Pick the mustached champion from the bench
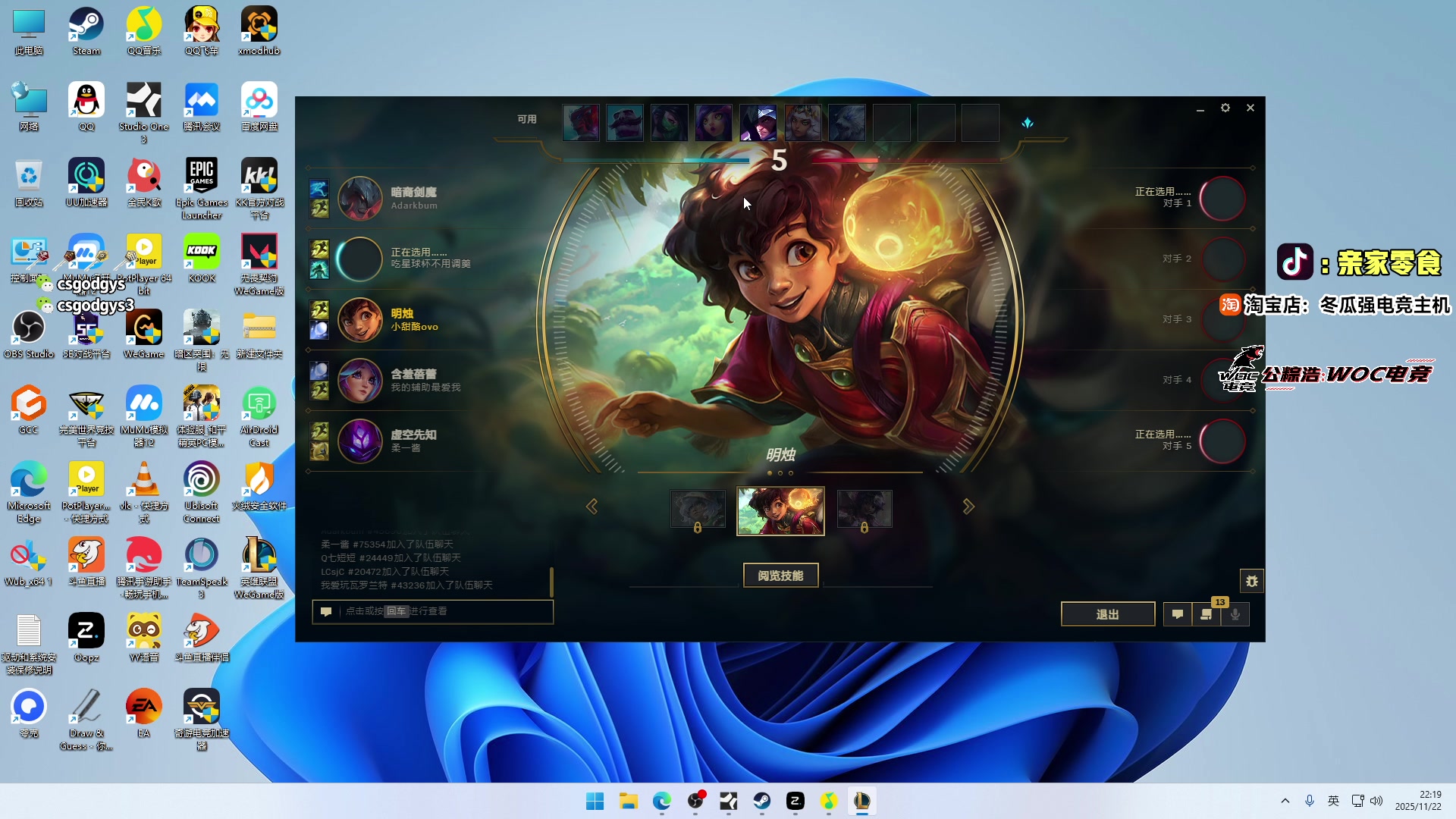This screenshot has width=1456, height=819. [x=626, y=123]
